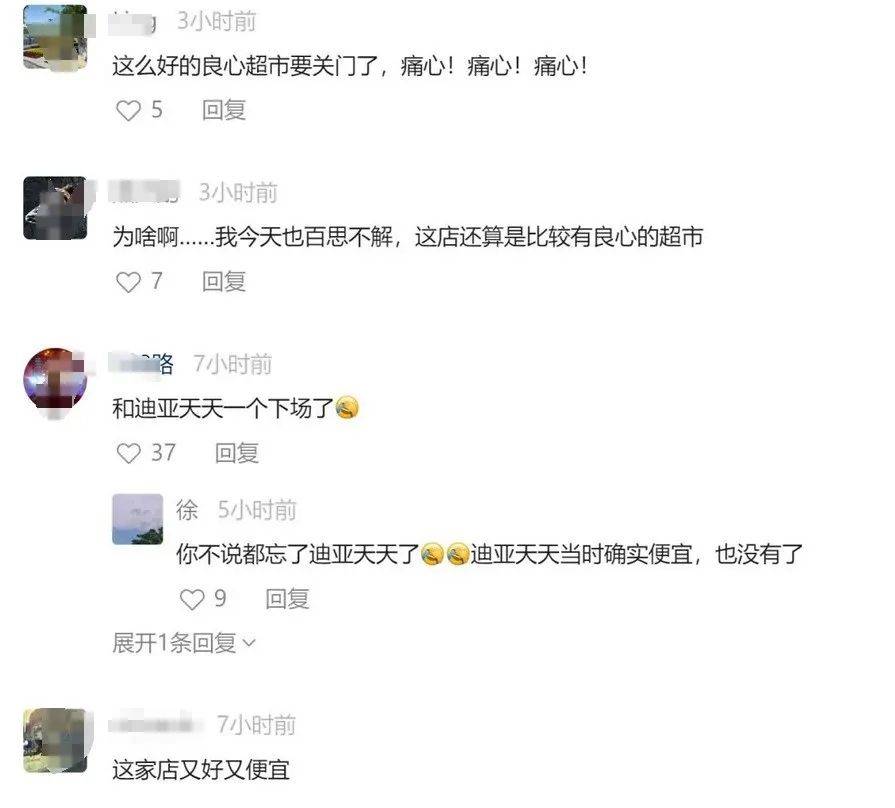Expand 展开1条回复 hidden reply
This screenshot has width=895, height=808.
point(184,643)
